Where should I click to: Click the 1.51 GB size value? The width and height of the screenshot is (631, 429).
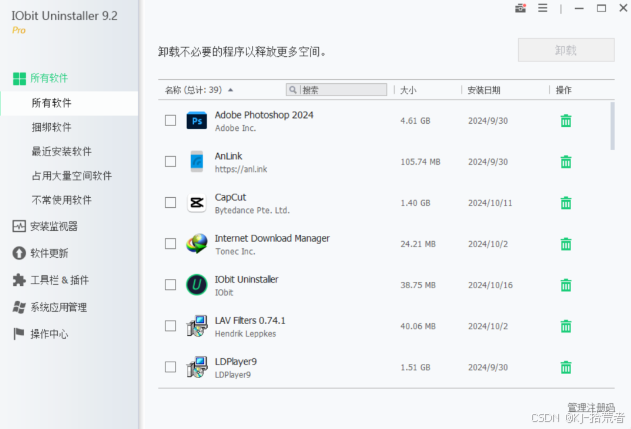click(415, 367)
